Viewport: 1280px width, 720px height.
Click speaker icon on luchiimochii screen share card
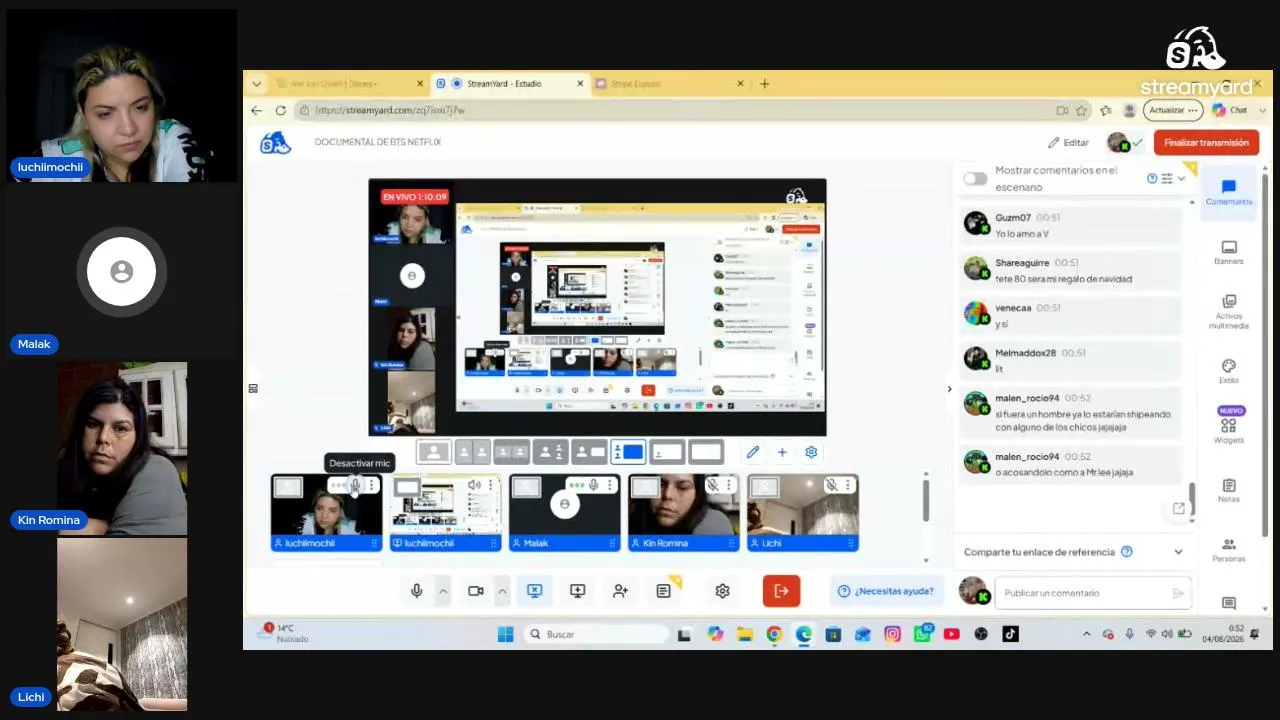474,485
